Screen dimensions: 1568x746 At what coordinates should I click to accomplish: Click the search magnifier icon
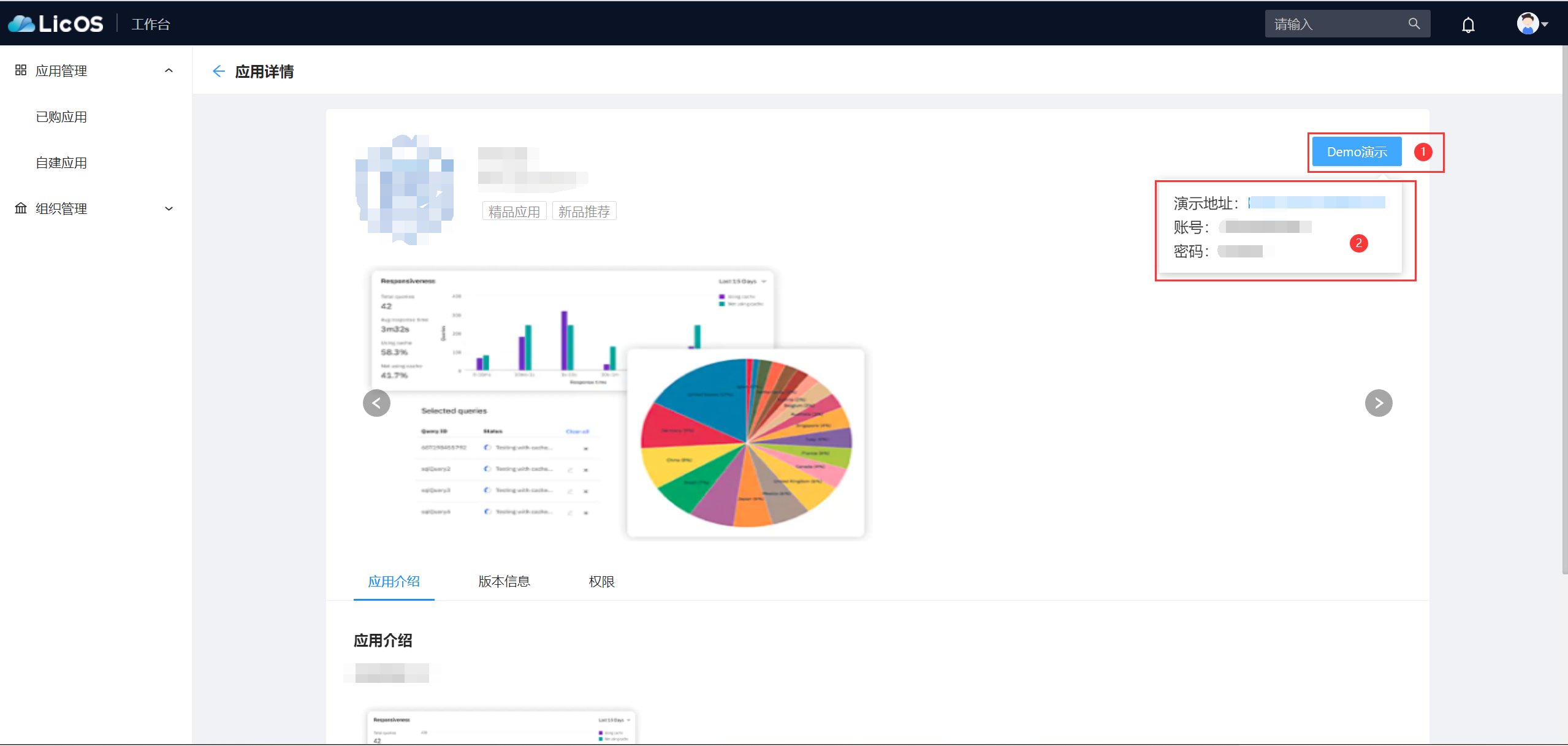[x=1414, y=24]
